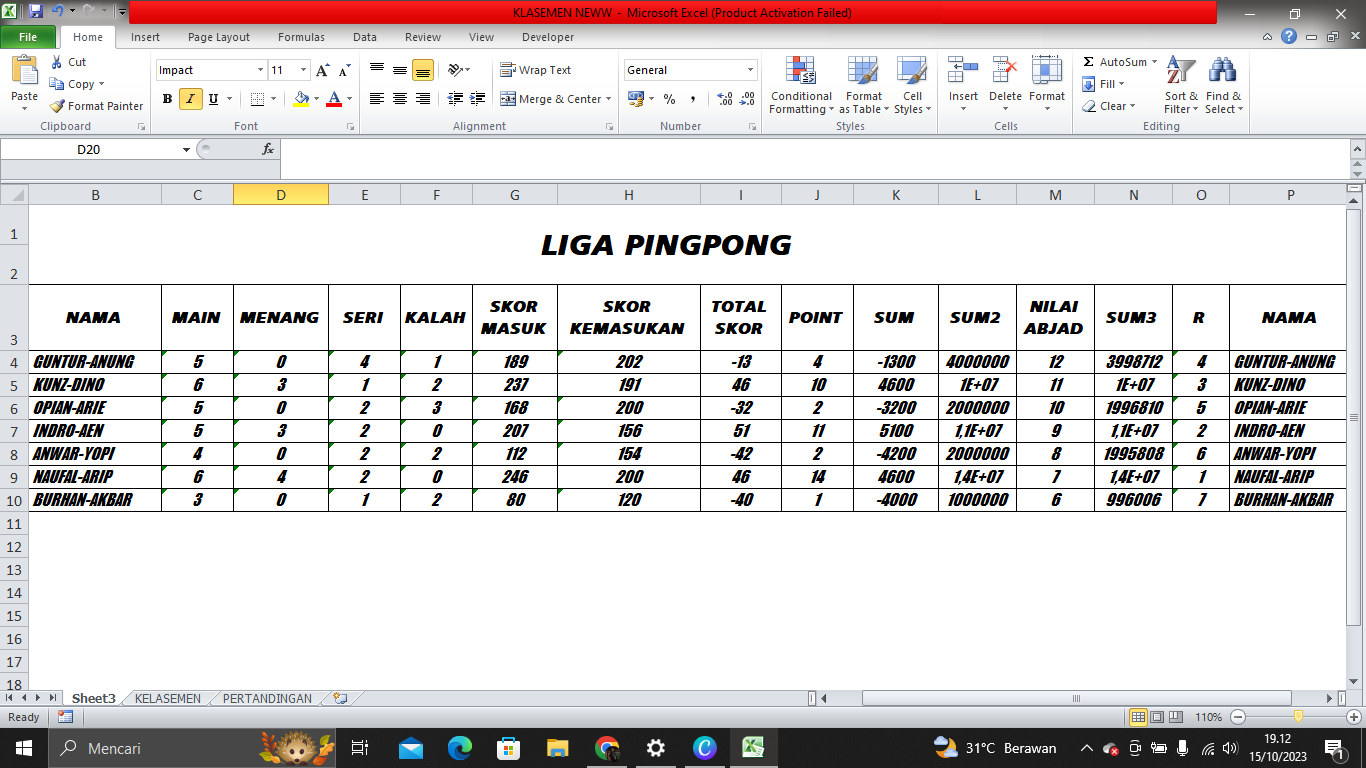The image size is (1366, 768).
Task: Open the font name dropdown
Action: 261,70
